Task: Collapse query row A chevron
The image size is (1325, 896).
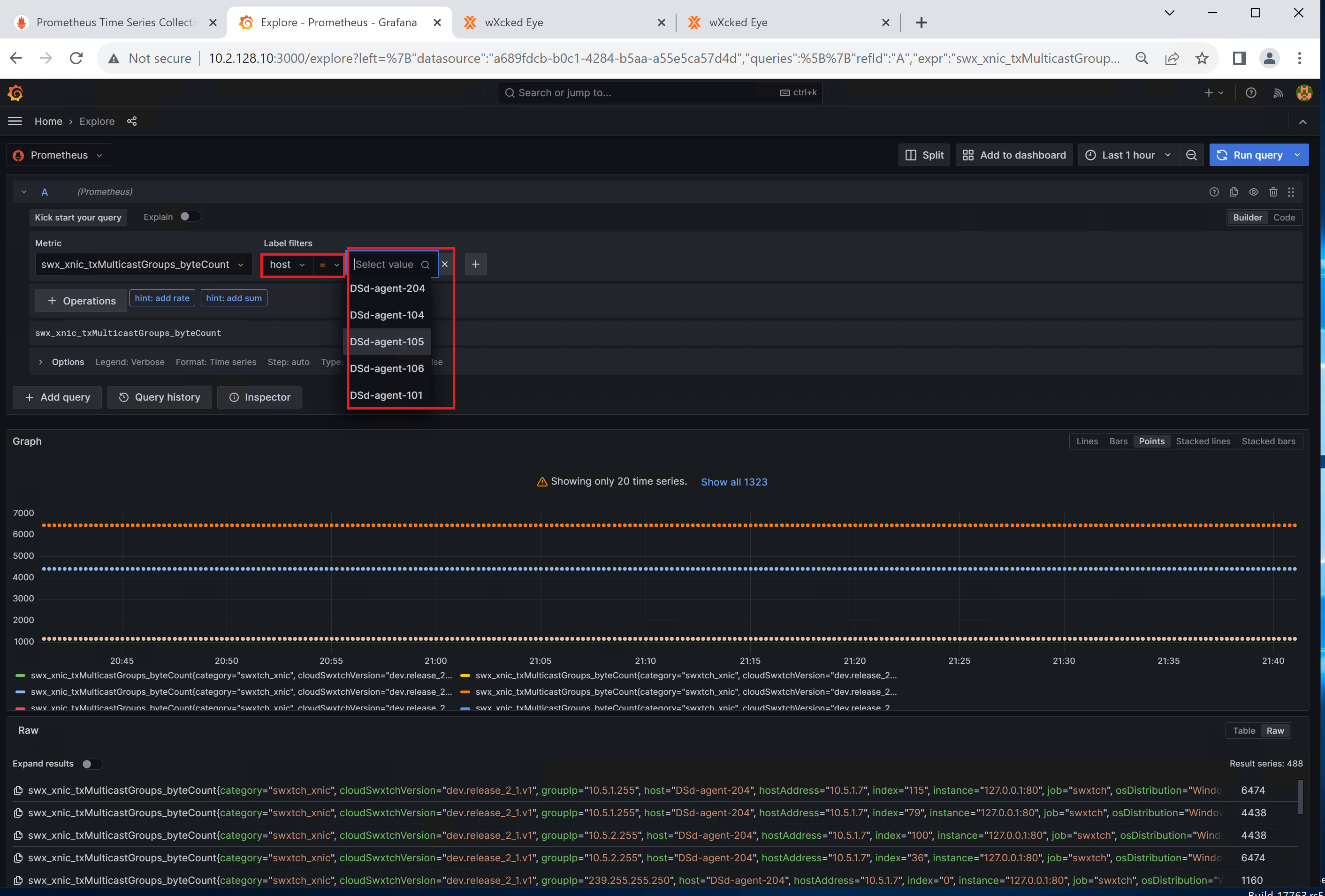Action: 24,192
